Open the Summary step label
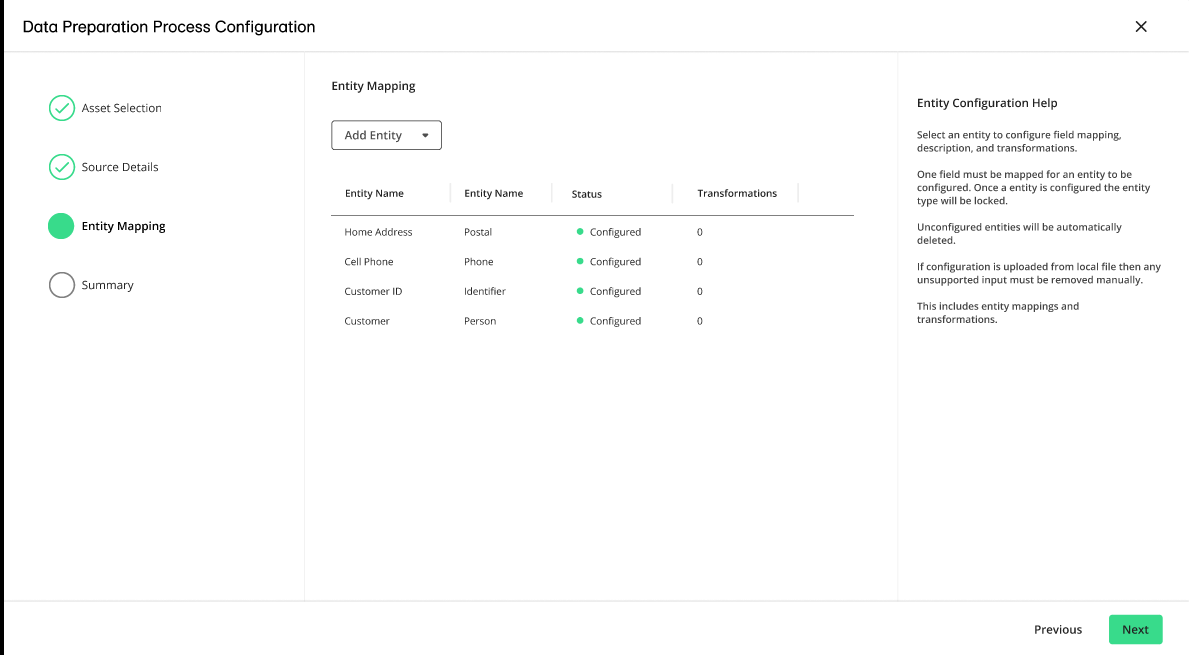 pos(107,285)
